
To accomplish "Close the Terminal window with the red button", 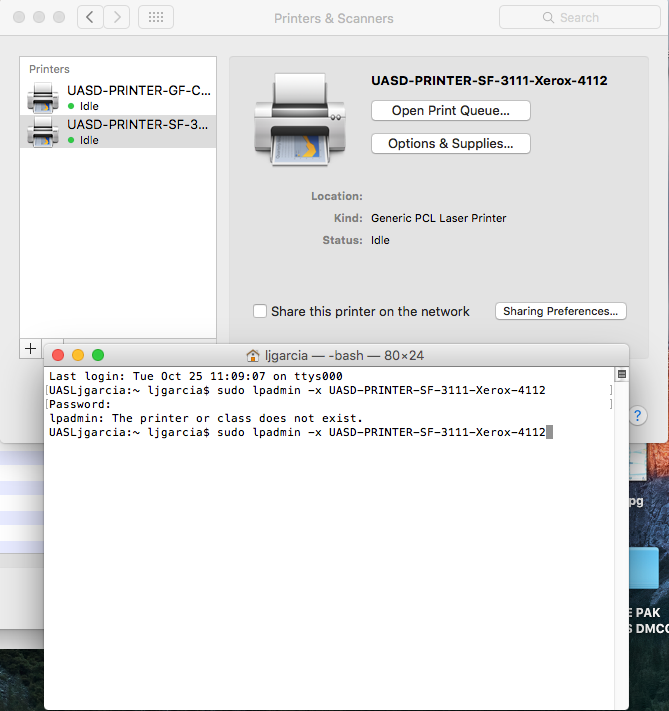I will tap(58, 355).
